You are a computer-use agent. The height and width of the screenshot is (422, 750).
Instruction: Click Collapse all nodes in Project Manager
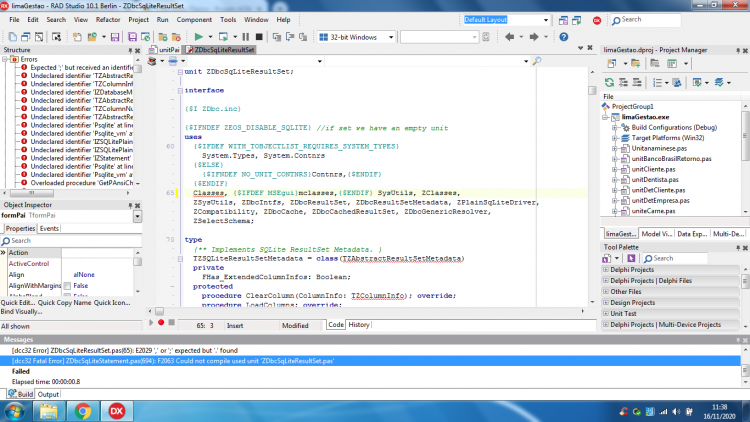tap(637, 82)
